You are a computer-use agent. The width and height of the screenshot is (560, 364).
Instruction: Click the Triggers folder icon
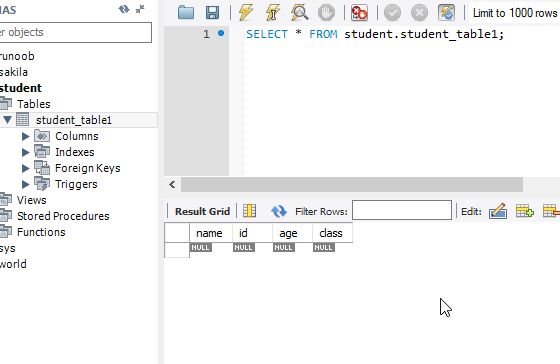click(42, 184)
